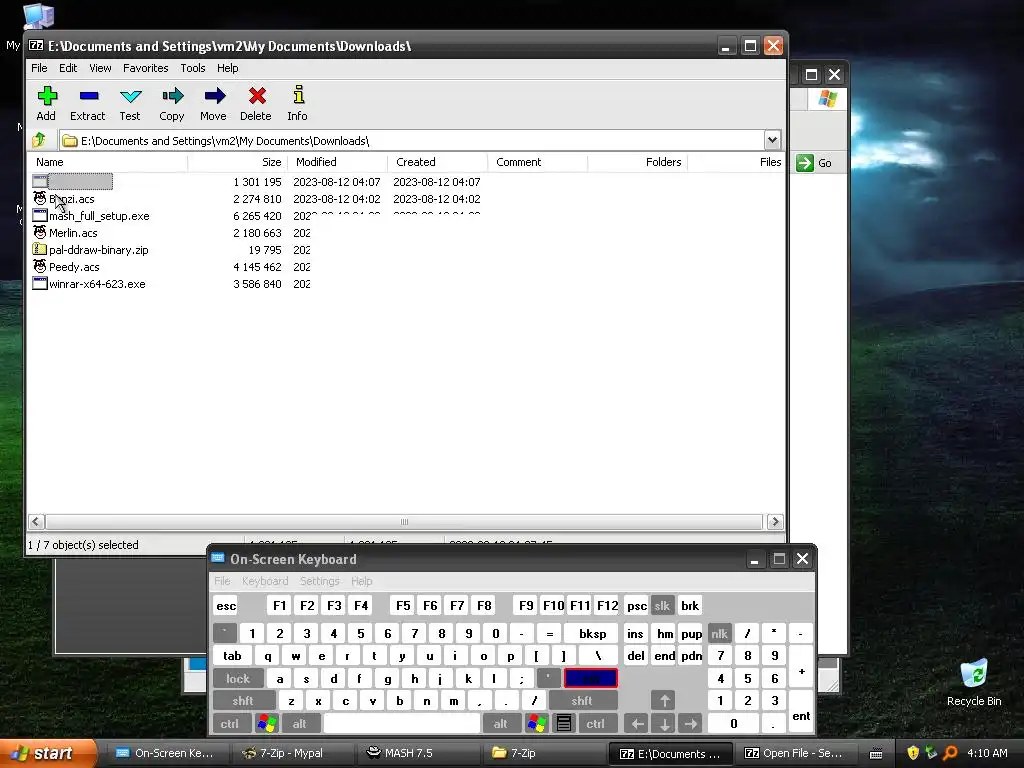Toggle the slk scroll lock key

[x=662, y=605]
